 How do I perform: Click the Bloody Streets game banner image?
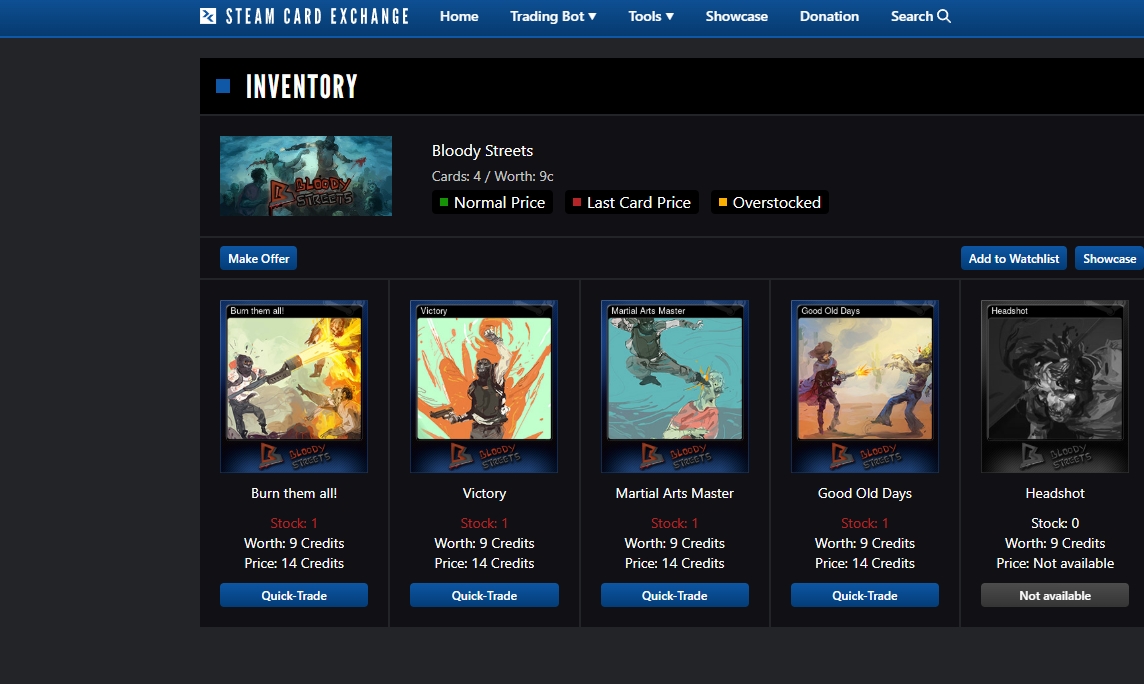pos(306,176)
